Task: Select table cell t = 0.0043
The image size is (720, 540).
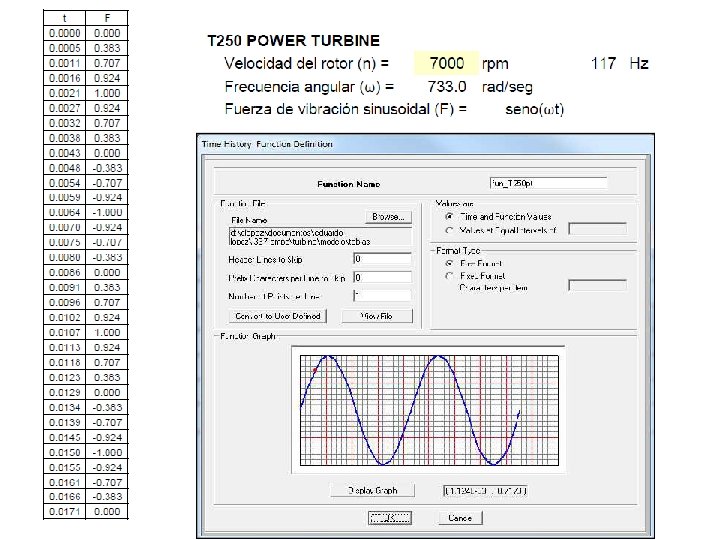Action: pyautogui.click(x=64, y=153)
